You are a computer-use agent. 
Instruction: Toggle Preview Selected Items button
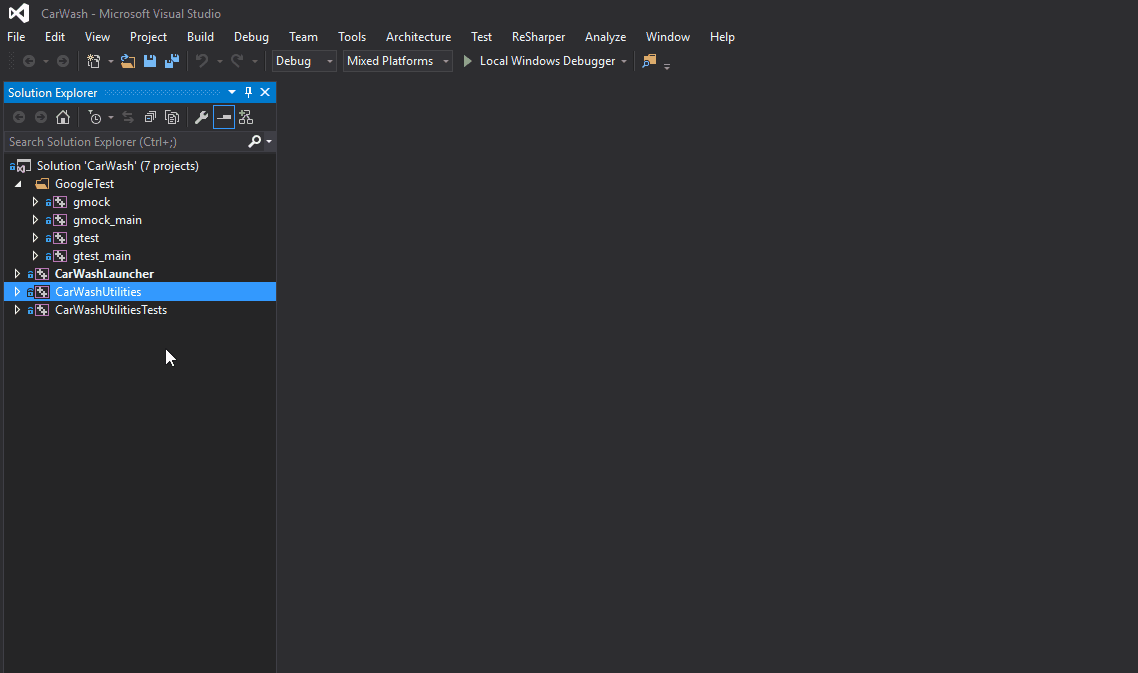click(224, 117)
